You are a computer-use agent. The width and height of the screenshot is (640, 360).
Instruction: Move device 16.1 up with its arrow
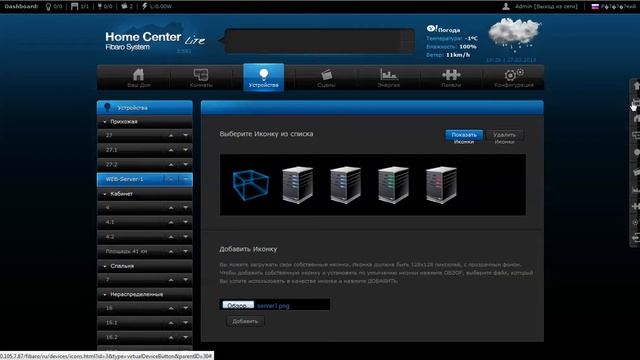[171, 323]
